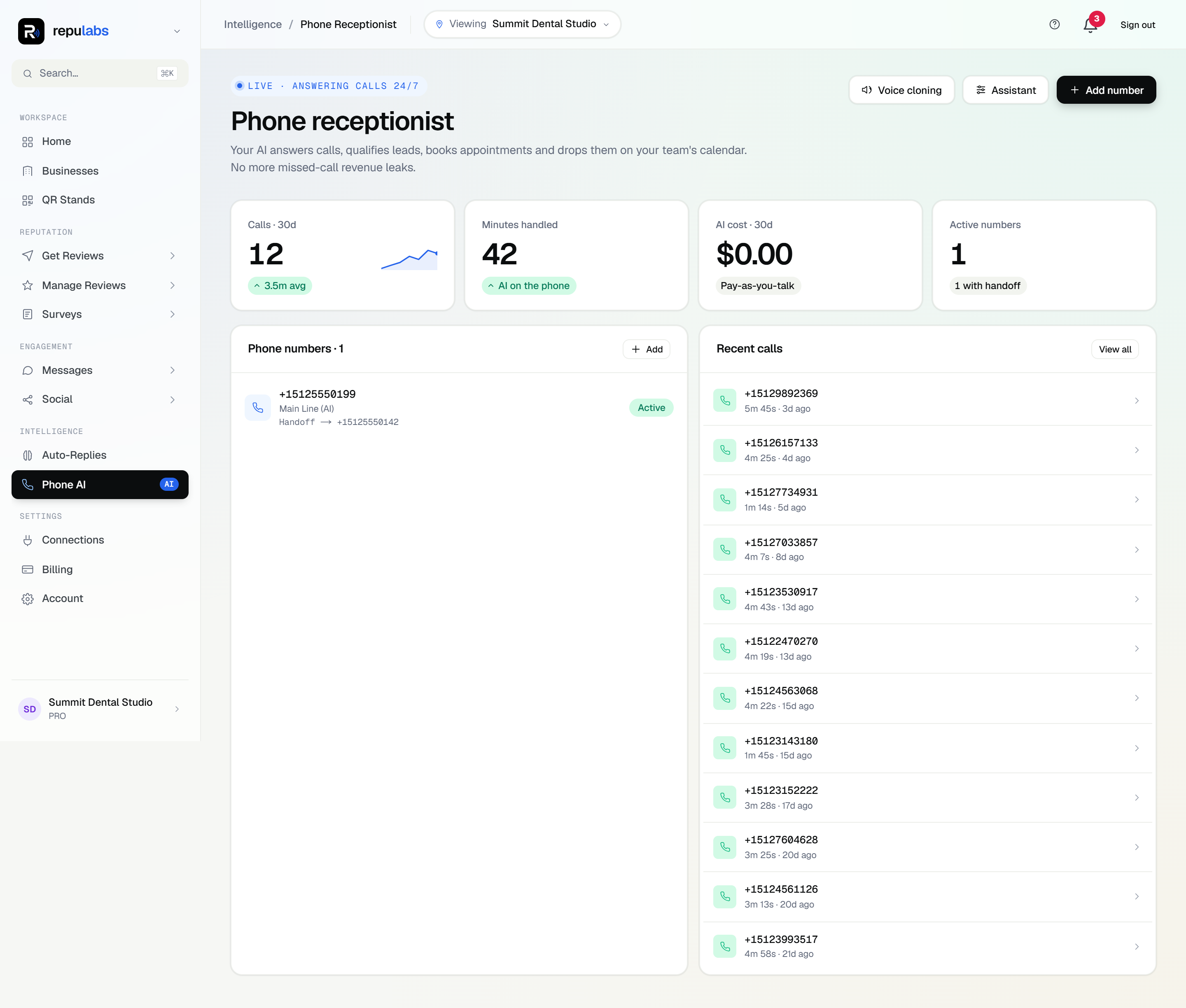Click the Add number button

tap(1106, 90)
